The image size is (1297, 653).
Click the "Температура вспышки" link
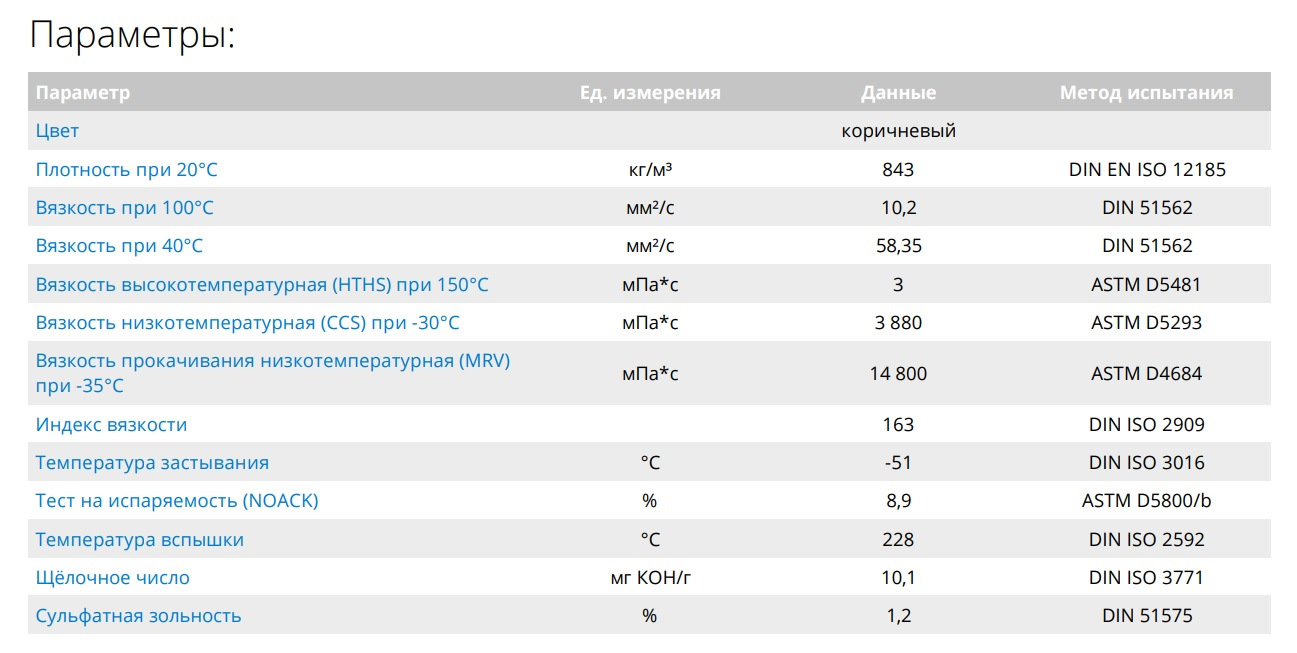pos(139,540)
